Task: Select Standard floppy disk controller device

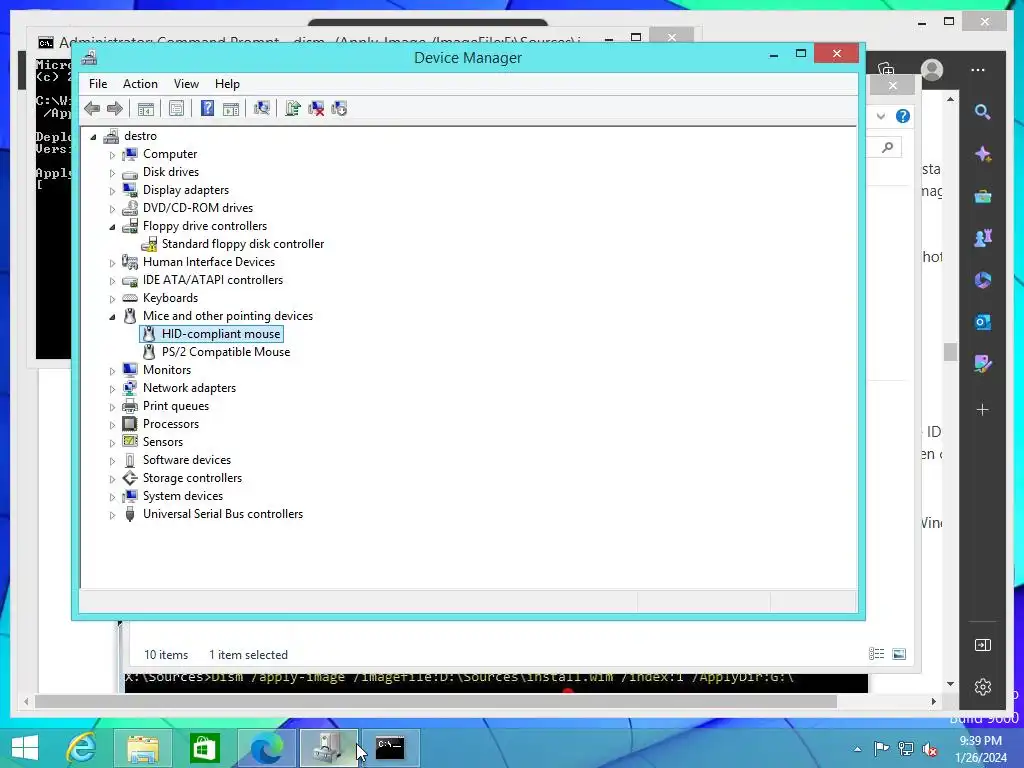Action: [x=242, y=244]
